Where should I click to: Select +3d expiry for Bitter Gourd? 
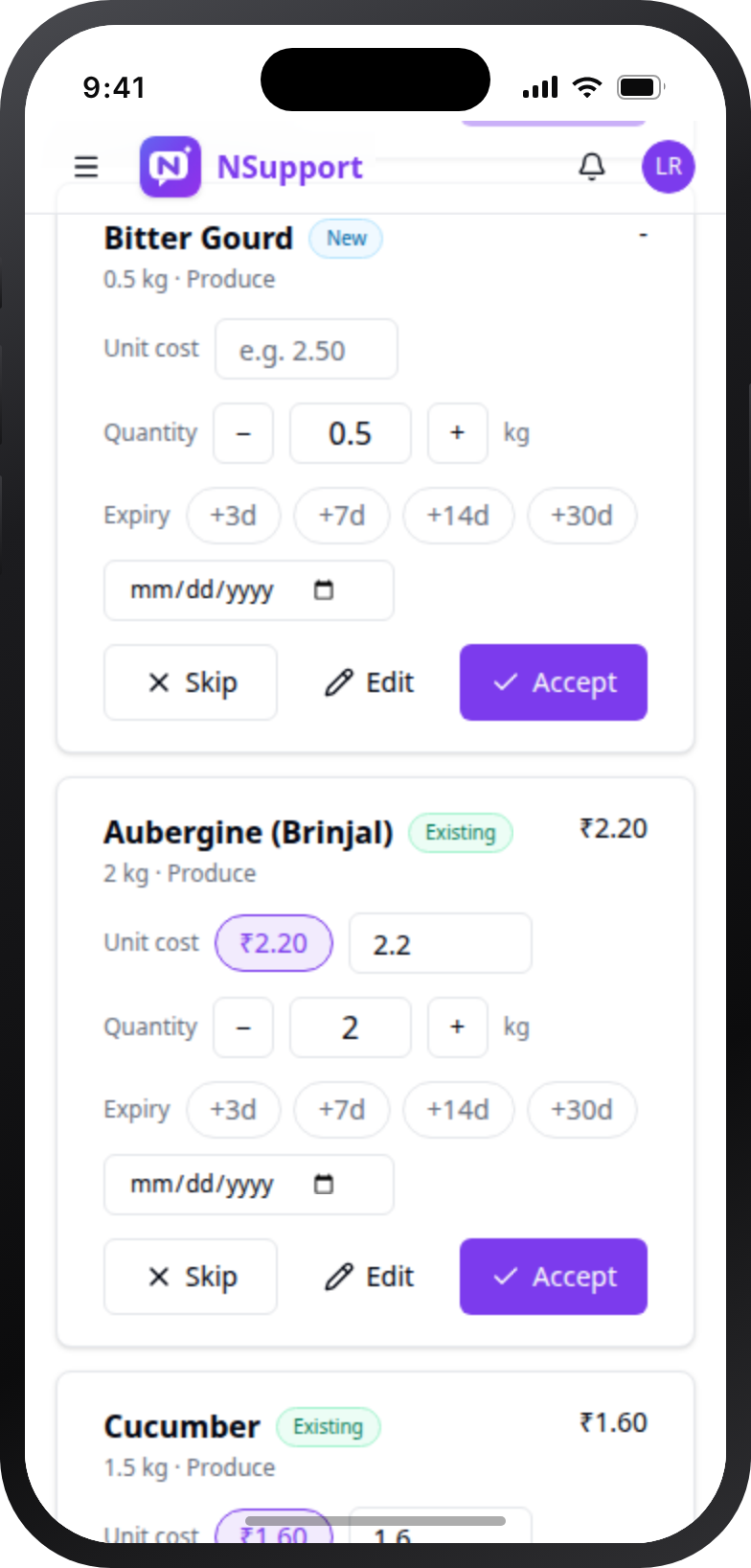click(234, 516)
